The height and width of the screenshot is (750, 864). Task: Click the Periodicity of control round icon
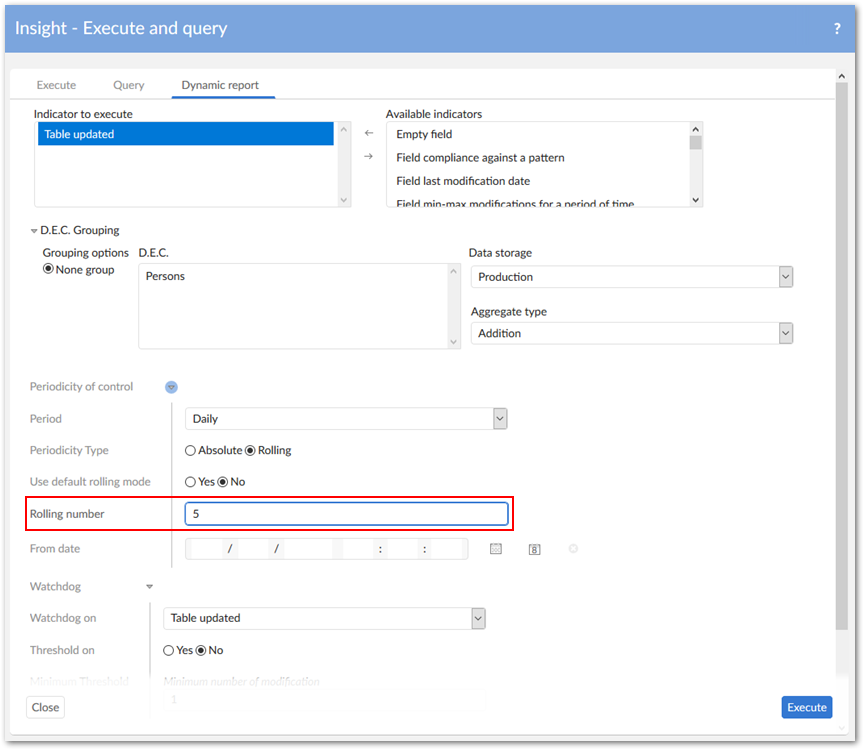tap(171, 387)
